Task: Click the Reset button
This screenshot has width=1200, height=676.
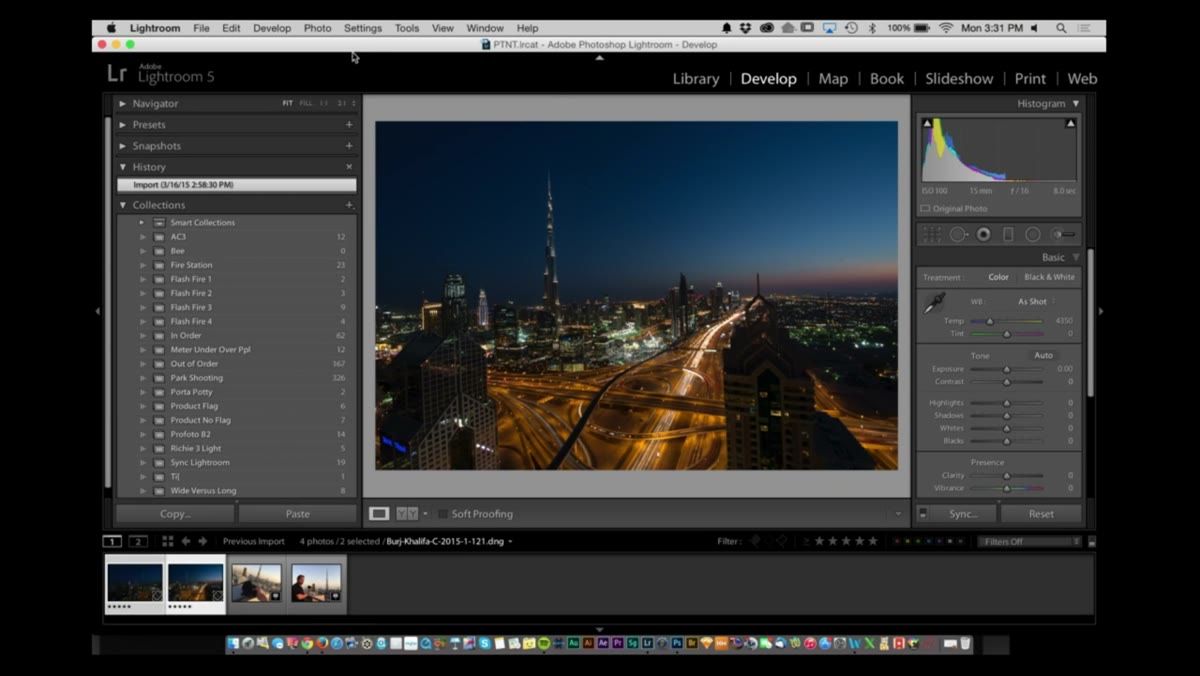Action: (1041, 513)
